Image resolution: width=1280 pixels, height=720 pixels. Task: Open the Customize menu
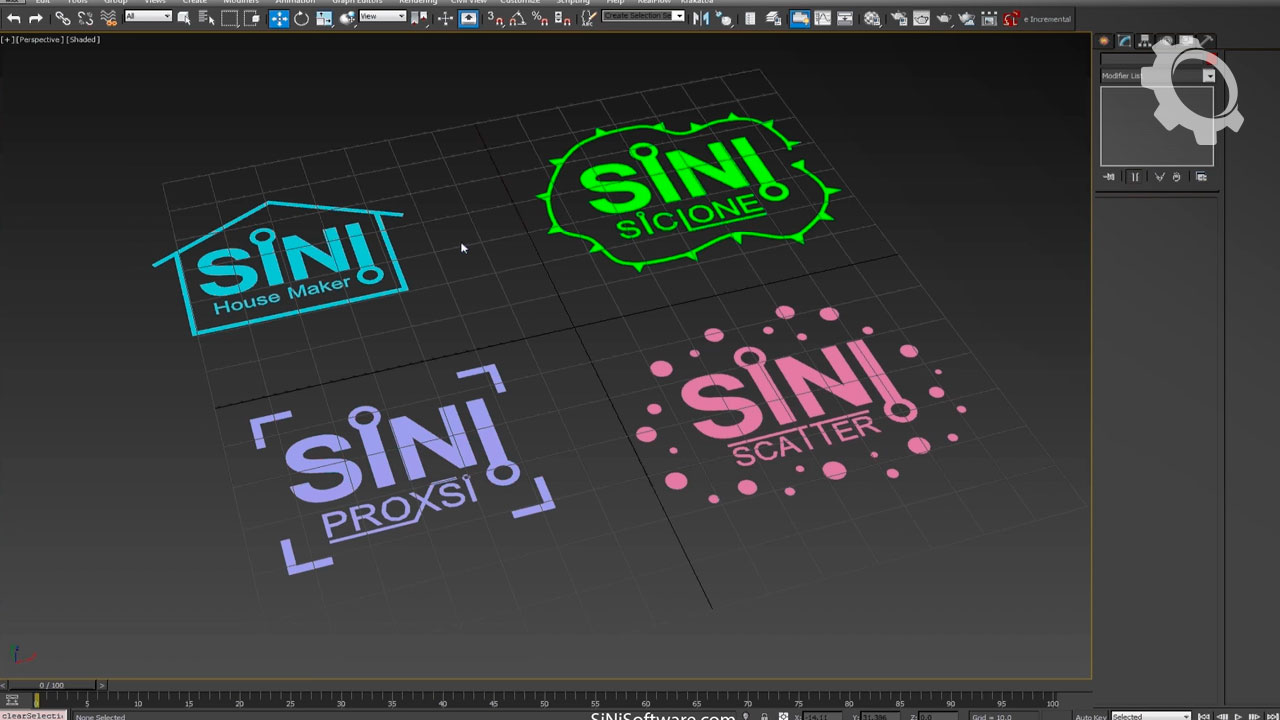click(519, 3)
